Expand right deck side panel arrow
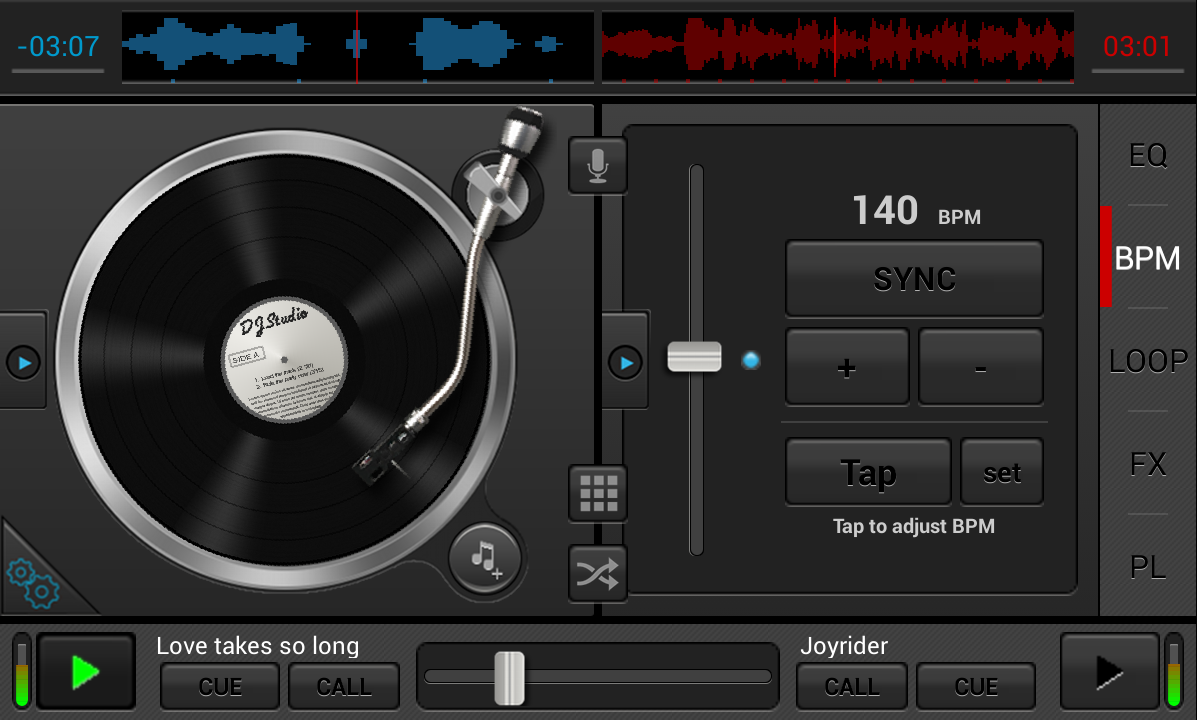Image resolution: width=1197 pixels, height=720 pixels. 626,363
